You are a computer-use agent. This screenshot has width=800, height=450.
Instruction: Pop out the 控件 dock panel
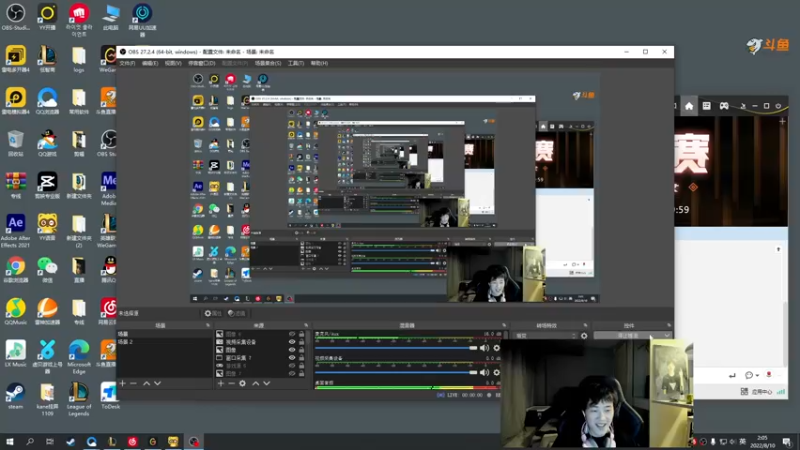pyautogui.click(x=669, y=325)
